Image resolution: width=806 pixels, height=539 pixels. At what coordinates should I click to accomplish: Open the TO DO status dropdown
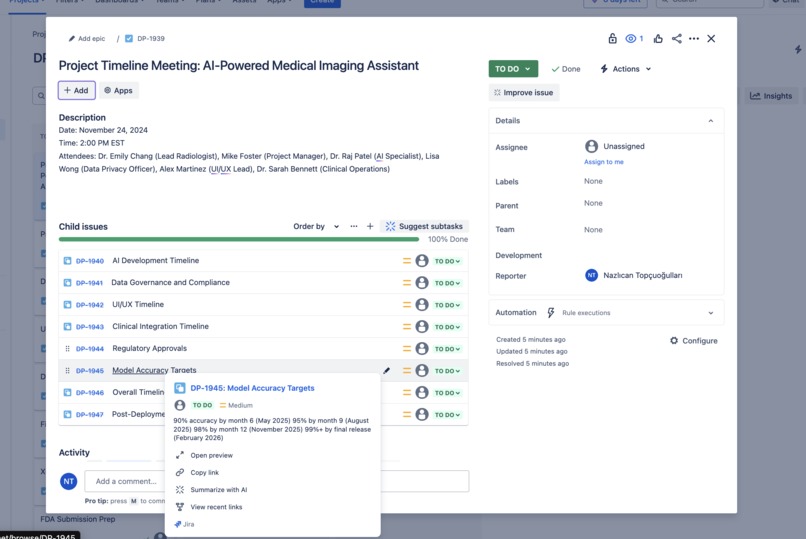pos(513,69)
